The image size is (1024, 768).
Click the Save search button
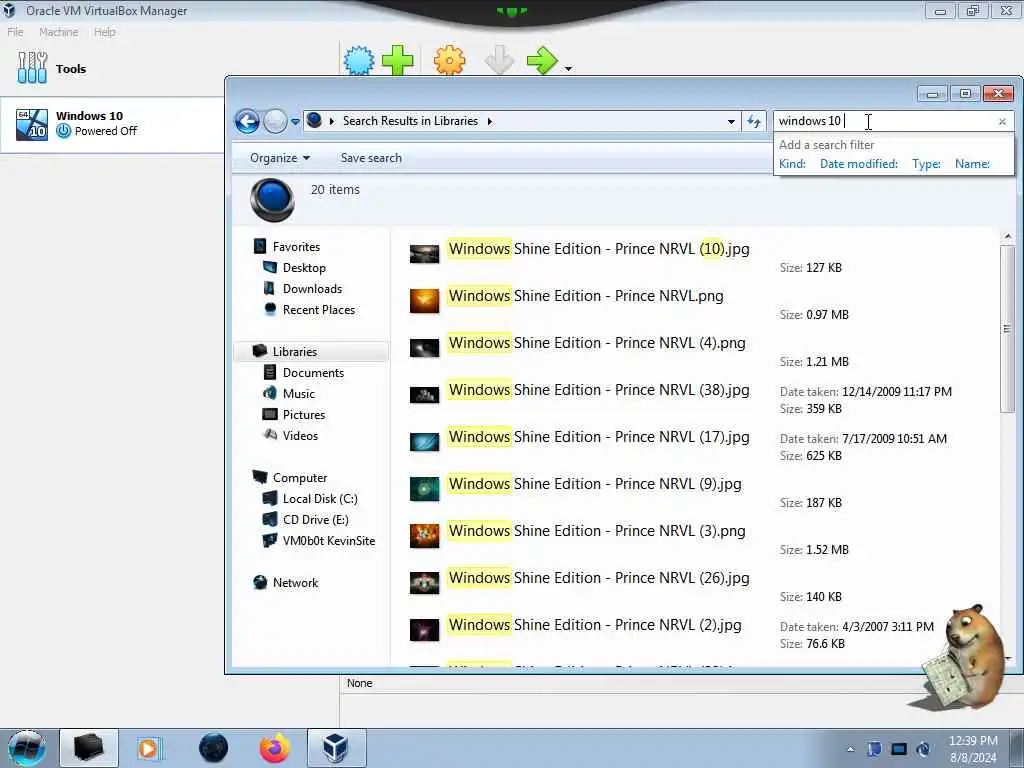(x=371, y=158)
